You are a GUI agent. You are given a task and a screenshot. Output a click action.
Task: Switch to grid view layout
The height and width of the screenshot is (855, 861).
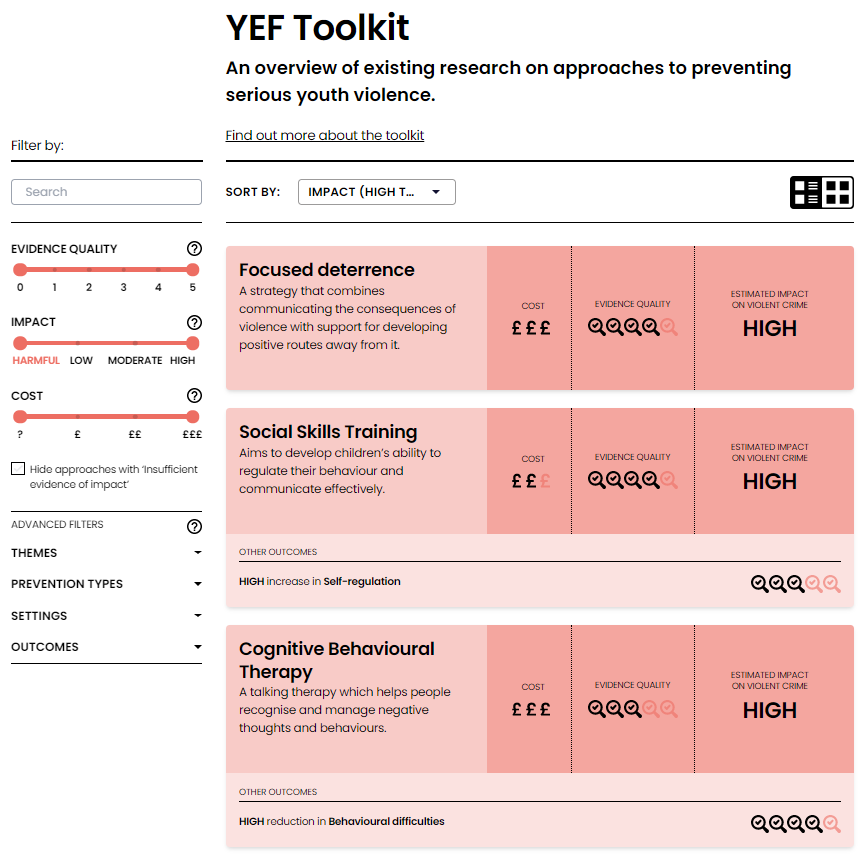838,192
